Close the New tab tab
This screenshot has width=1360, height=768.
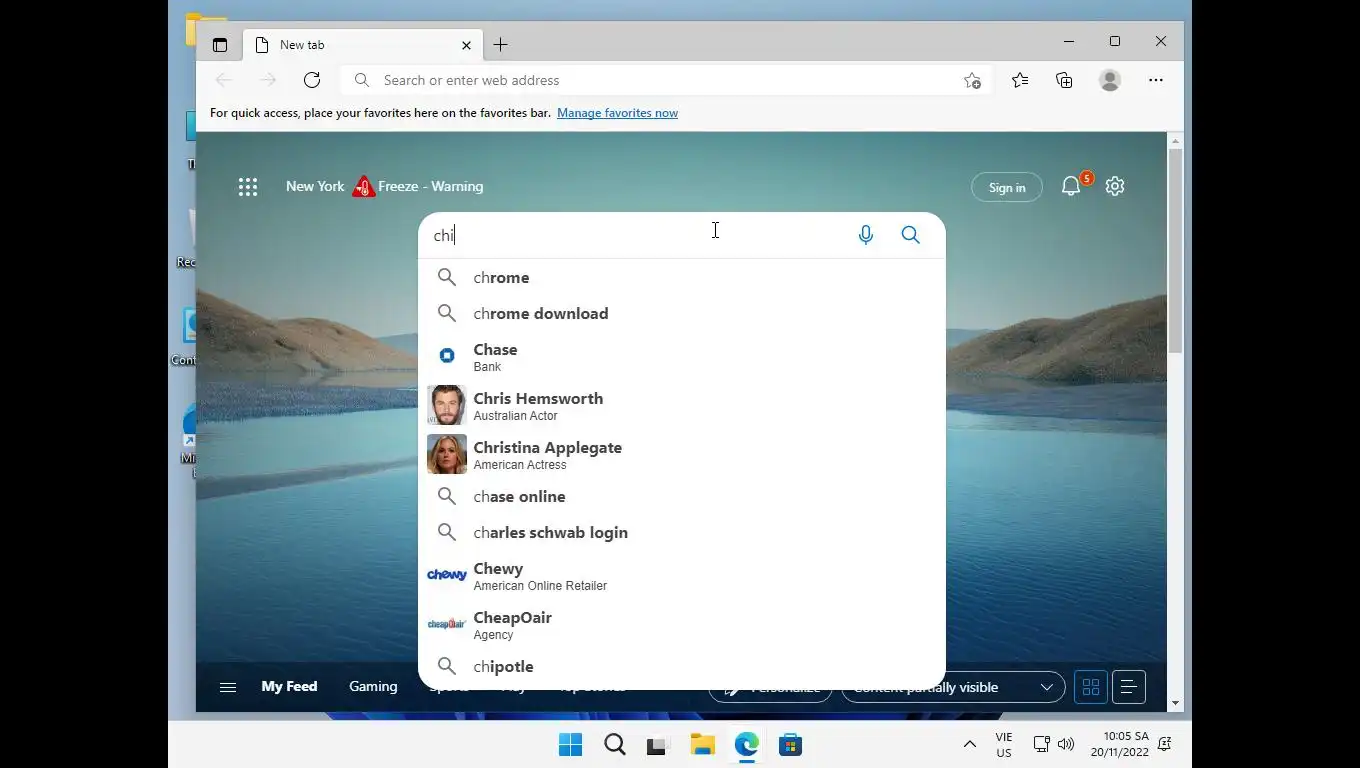[x=466, y=45]
